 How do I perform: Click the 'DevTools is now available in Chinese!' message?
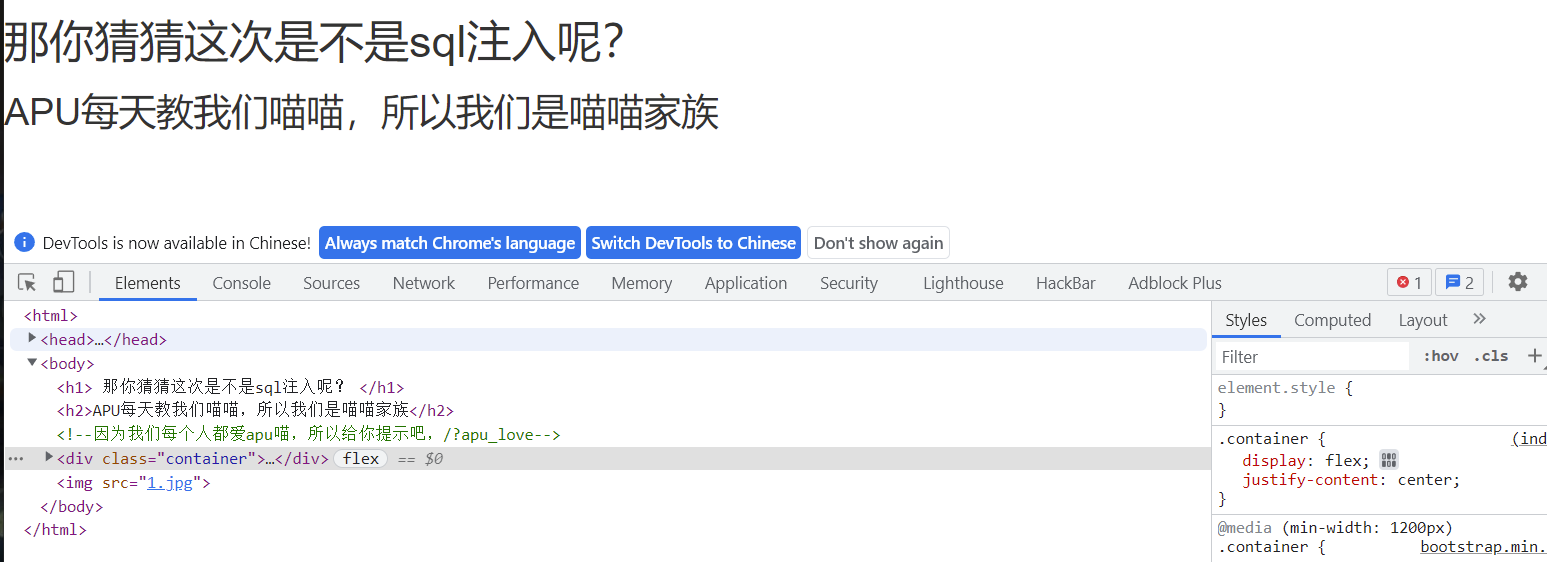click(177, 243)
